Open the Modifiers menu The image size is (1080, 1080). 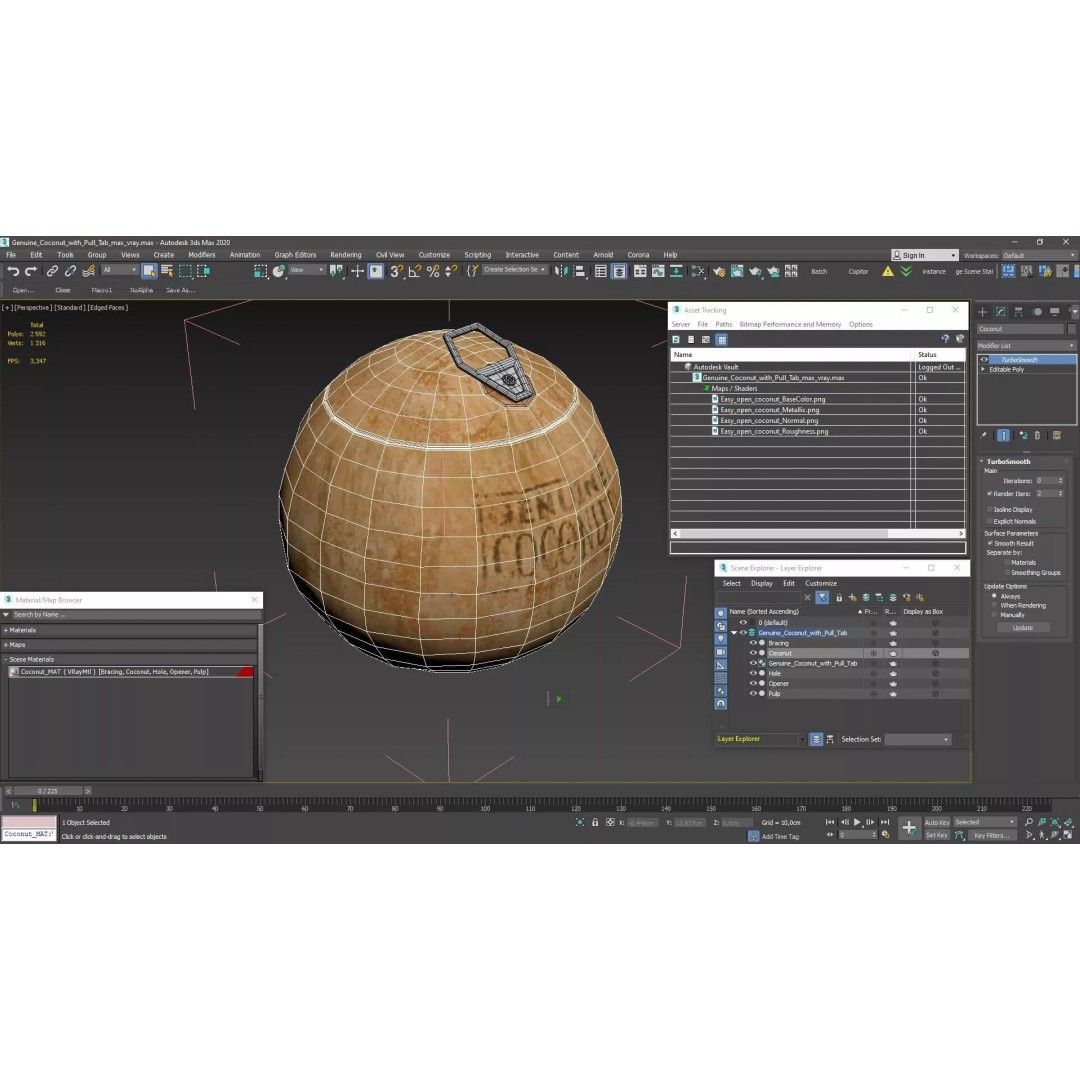pos(202,255)
